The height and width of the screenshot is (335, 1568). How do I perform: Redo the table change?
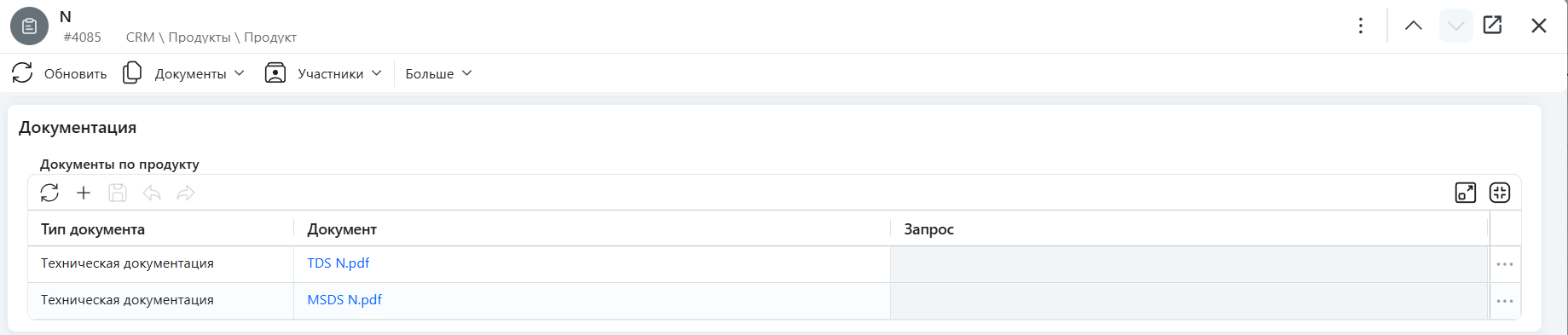[x=186, y=193]
